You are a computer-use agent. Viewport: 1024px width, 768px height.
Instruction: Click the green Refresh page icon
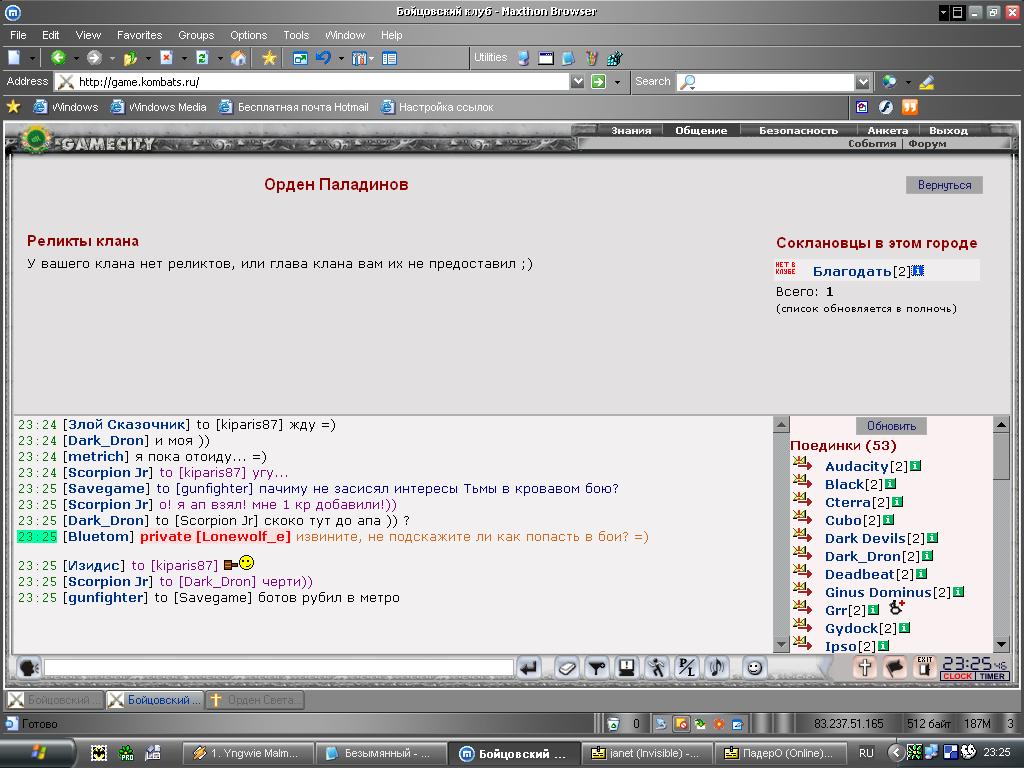tap(202, 58)
